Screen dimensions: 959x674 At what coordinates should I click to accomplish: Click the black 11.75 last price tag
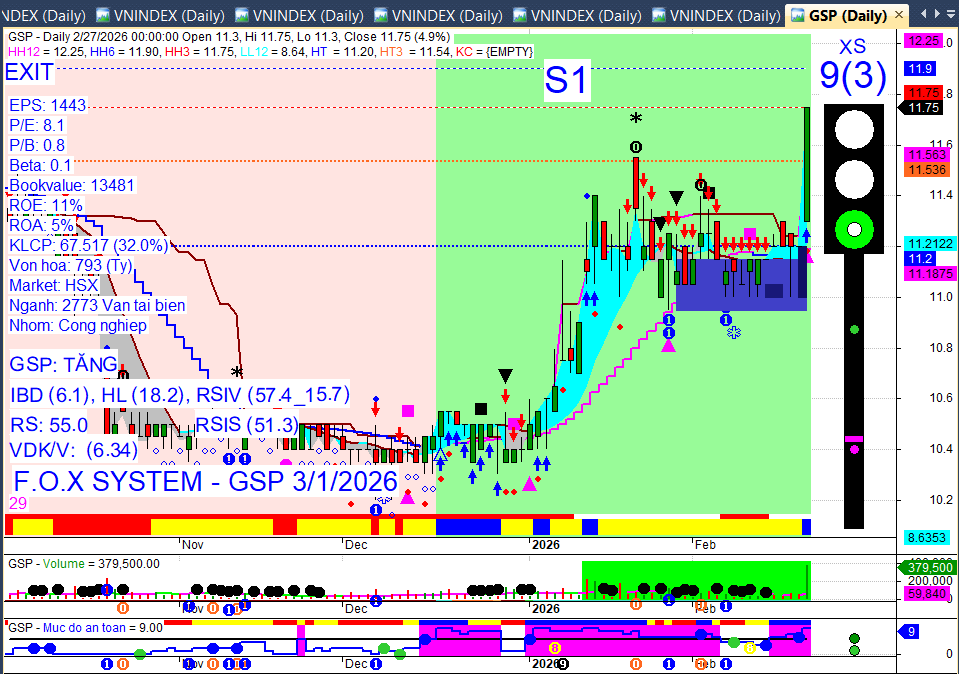[922, 108]
